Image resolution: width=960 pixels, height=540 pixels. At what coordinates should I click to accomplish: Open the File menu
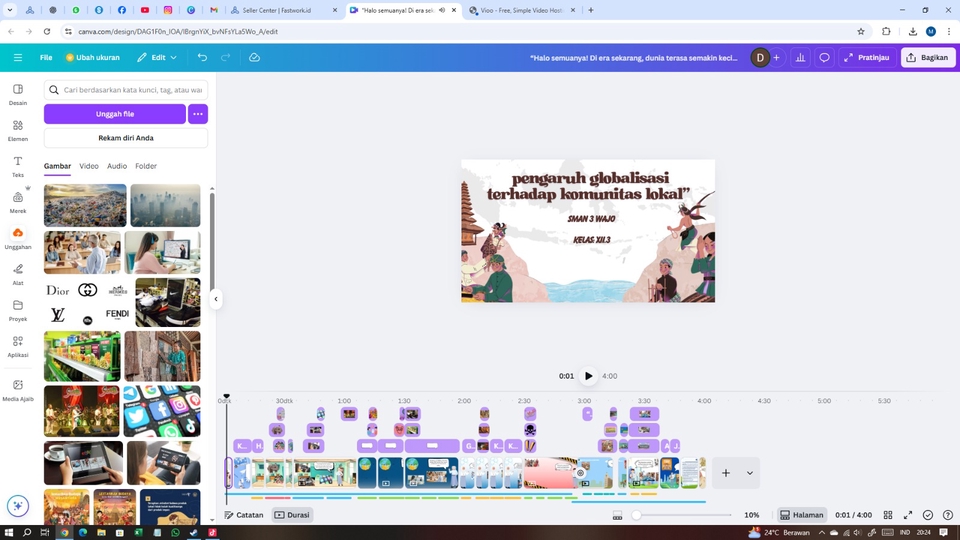click(x=46, y=58)
